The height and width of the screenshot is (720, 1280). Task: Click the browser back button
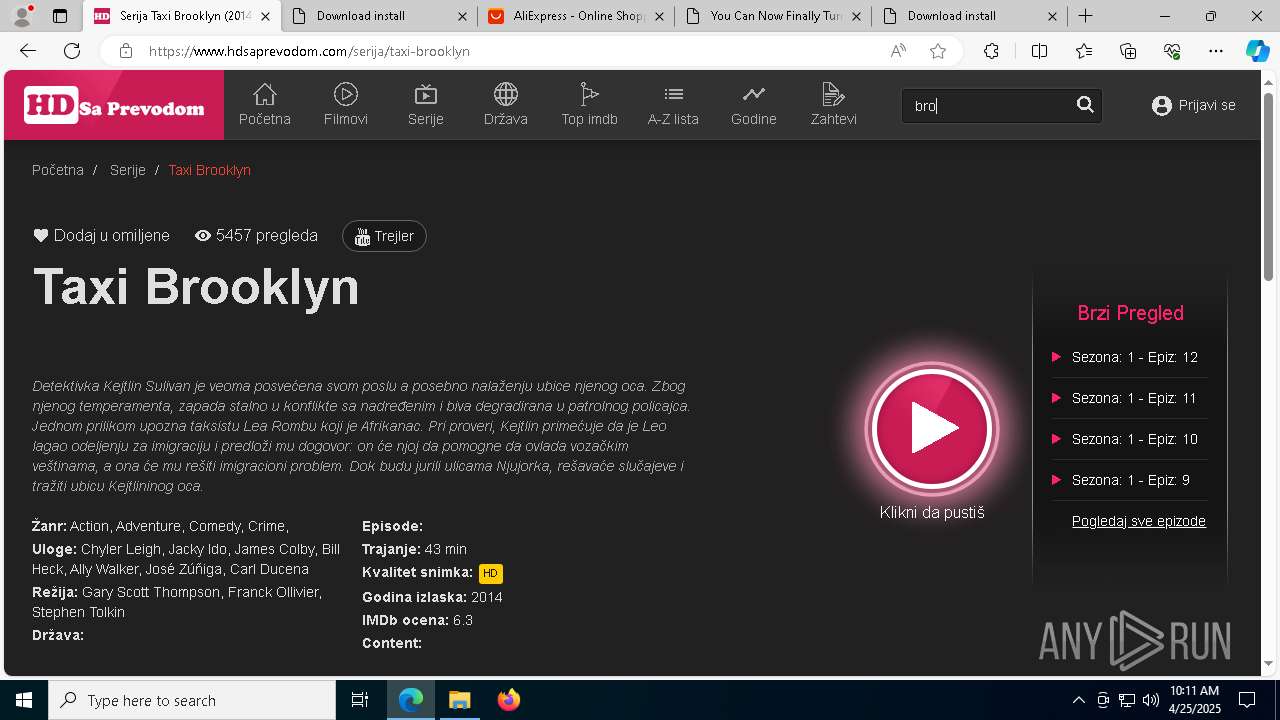point(28,51)
